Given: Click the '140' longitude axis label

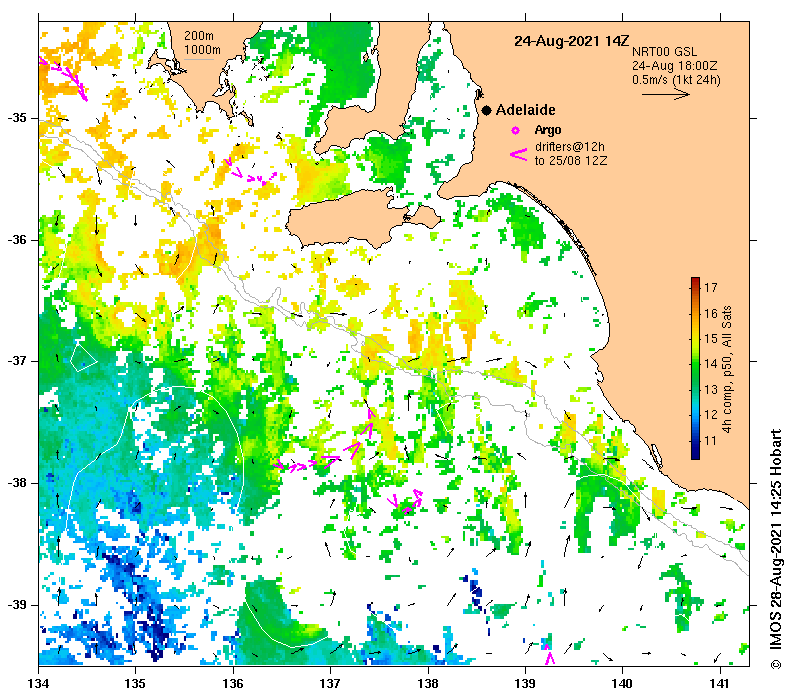Looking at the screenshot, I should pyautogui.click(x=622, y=684).
